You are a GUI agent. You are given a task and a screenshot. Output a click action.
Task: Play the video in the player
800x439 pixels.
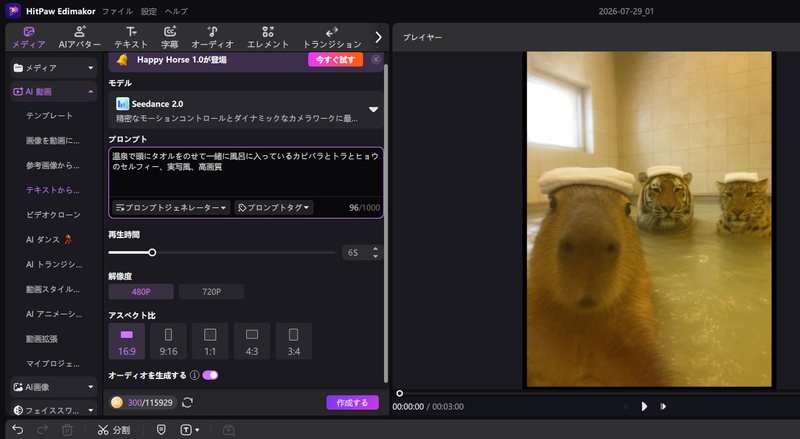click(644, 406)
